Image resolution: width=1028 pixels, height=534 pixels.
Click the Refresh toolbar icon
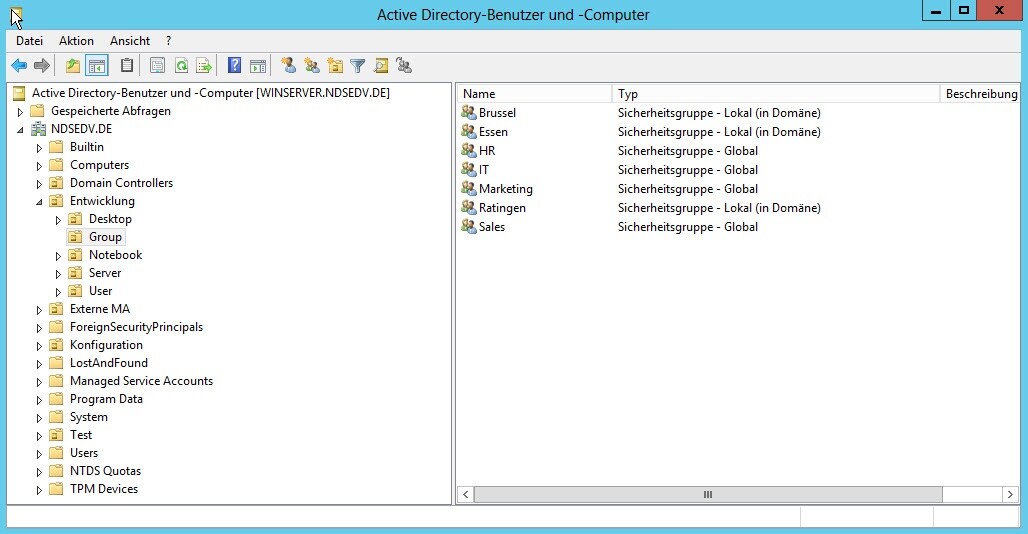181,66
